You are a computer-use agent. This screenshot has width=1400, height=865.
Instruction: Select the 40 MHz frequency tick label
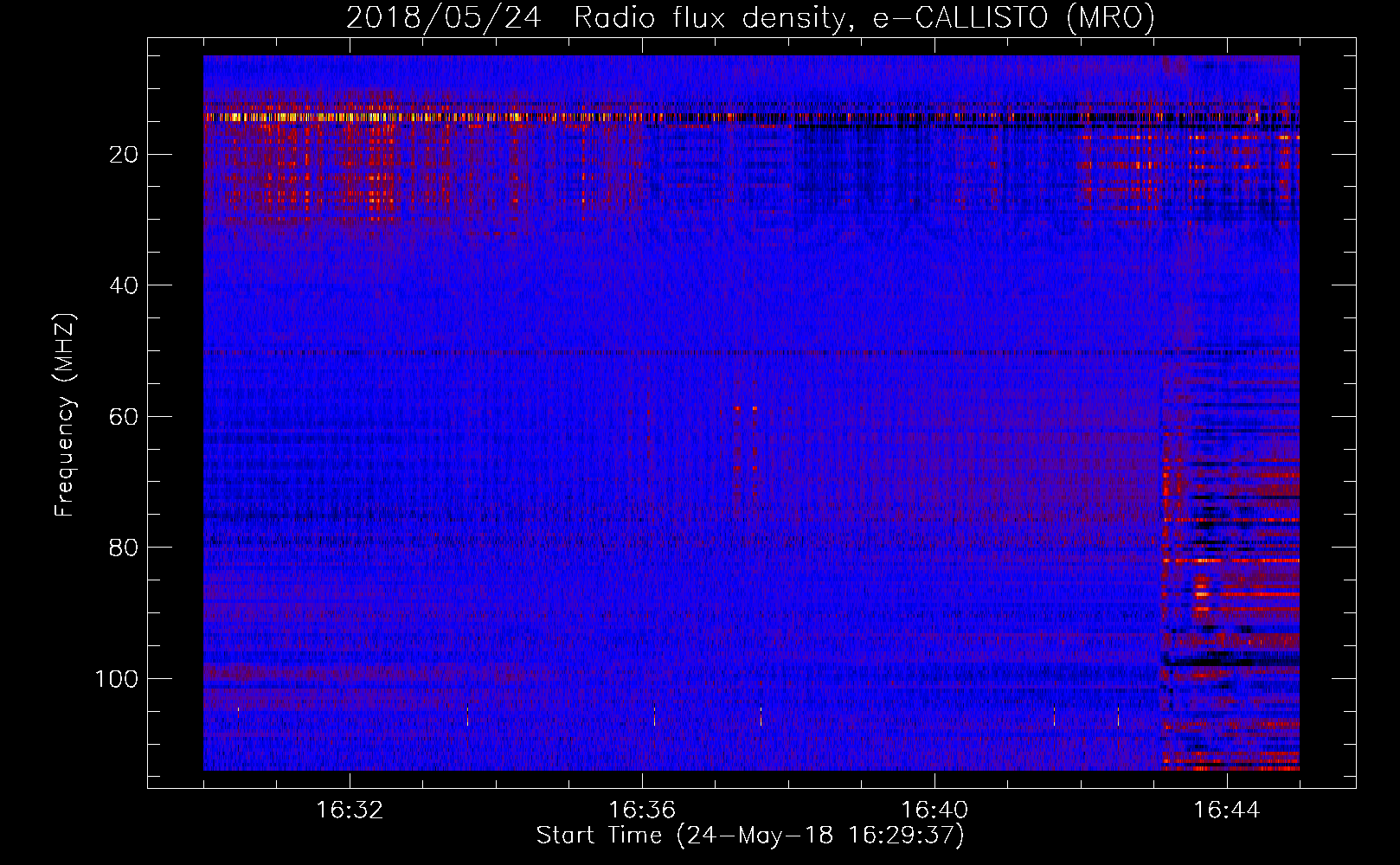(x=124, y=285)
